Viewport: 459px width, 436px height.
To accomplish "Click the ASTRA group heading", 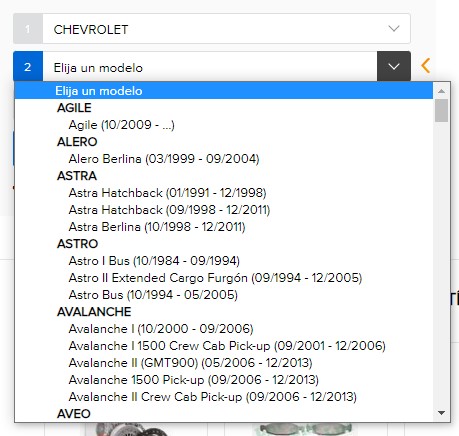I will coord(77,176).
